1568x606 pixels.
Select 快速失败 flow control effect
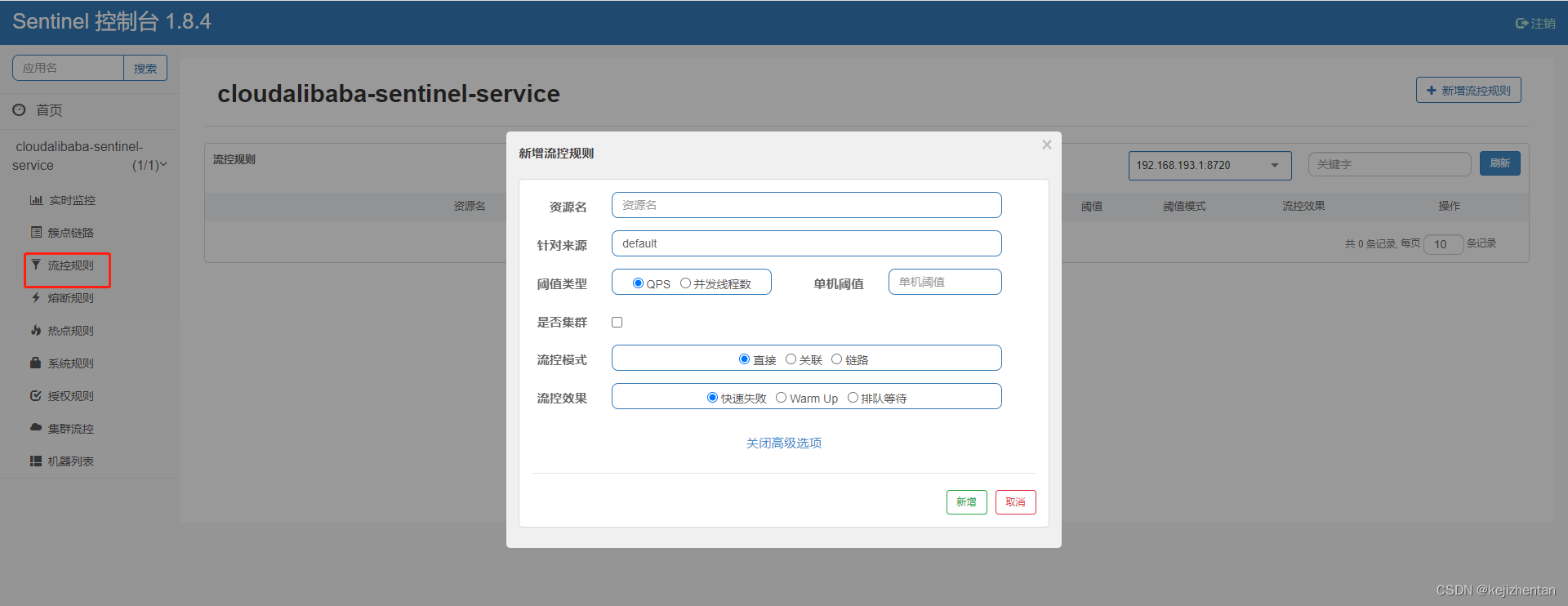coord(712,398)
